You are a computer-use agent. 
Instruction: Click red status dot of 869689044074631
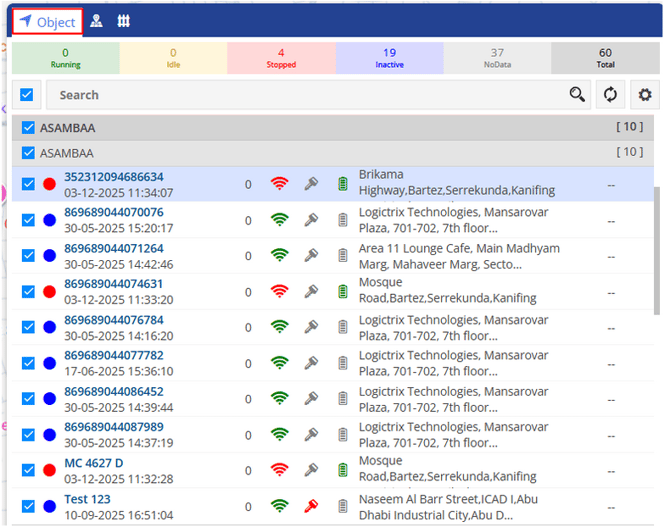pyautogui.click(x=49, y=292)
